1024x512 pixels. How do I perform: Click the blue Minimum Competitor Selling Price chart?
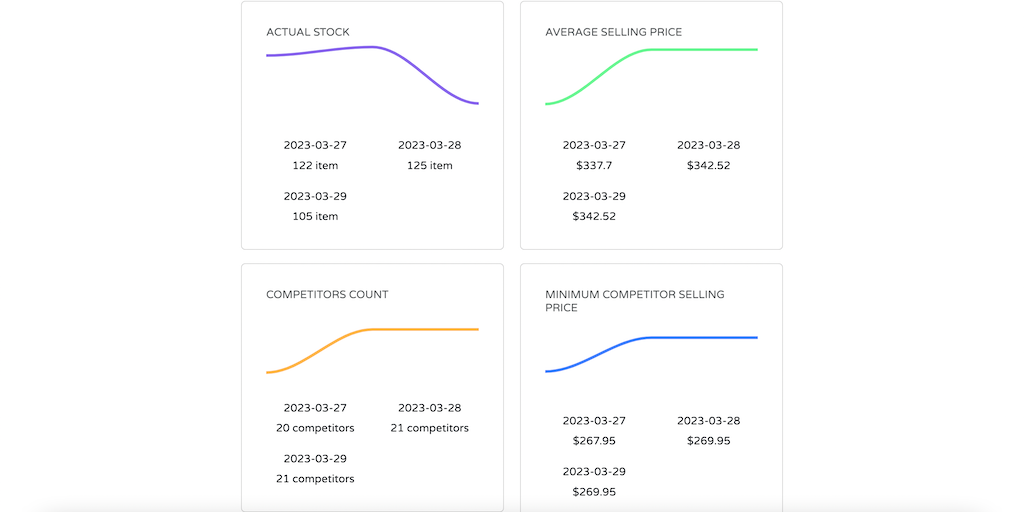tap(651, 354)
